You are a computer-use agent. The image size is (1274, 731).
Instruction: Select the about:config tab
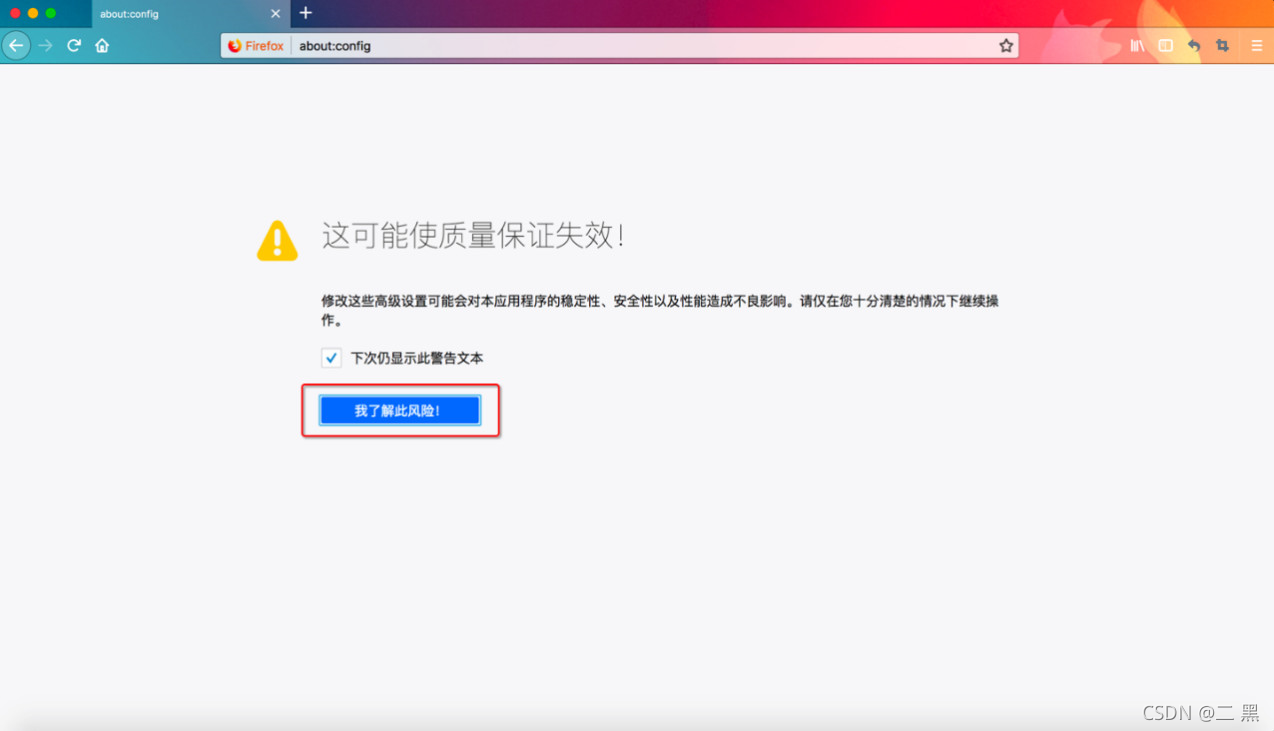click(190, 14)
